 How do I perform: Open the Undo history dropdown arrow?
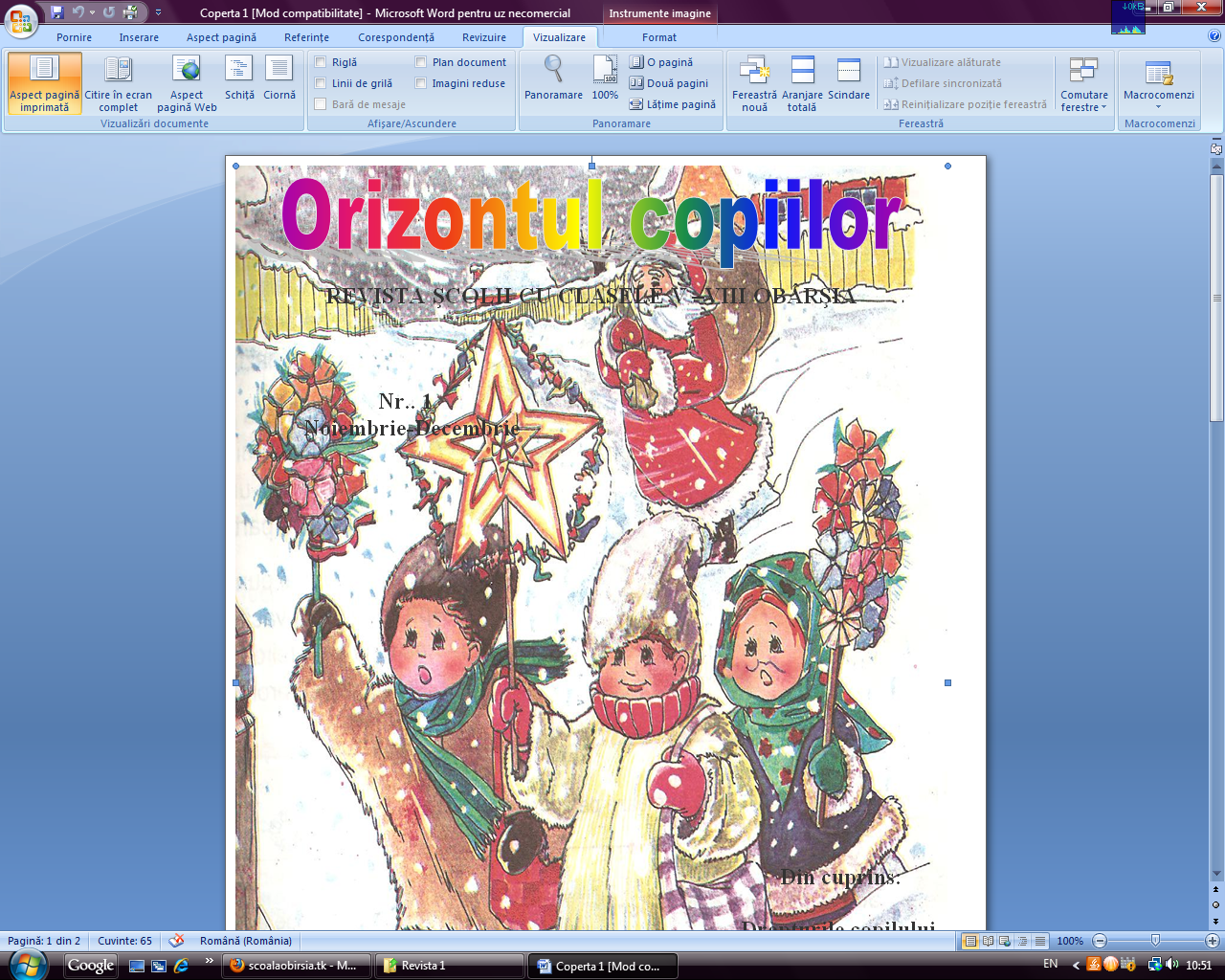[93, 12]
